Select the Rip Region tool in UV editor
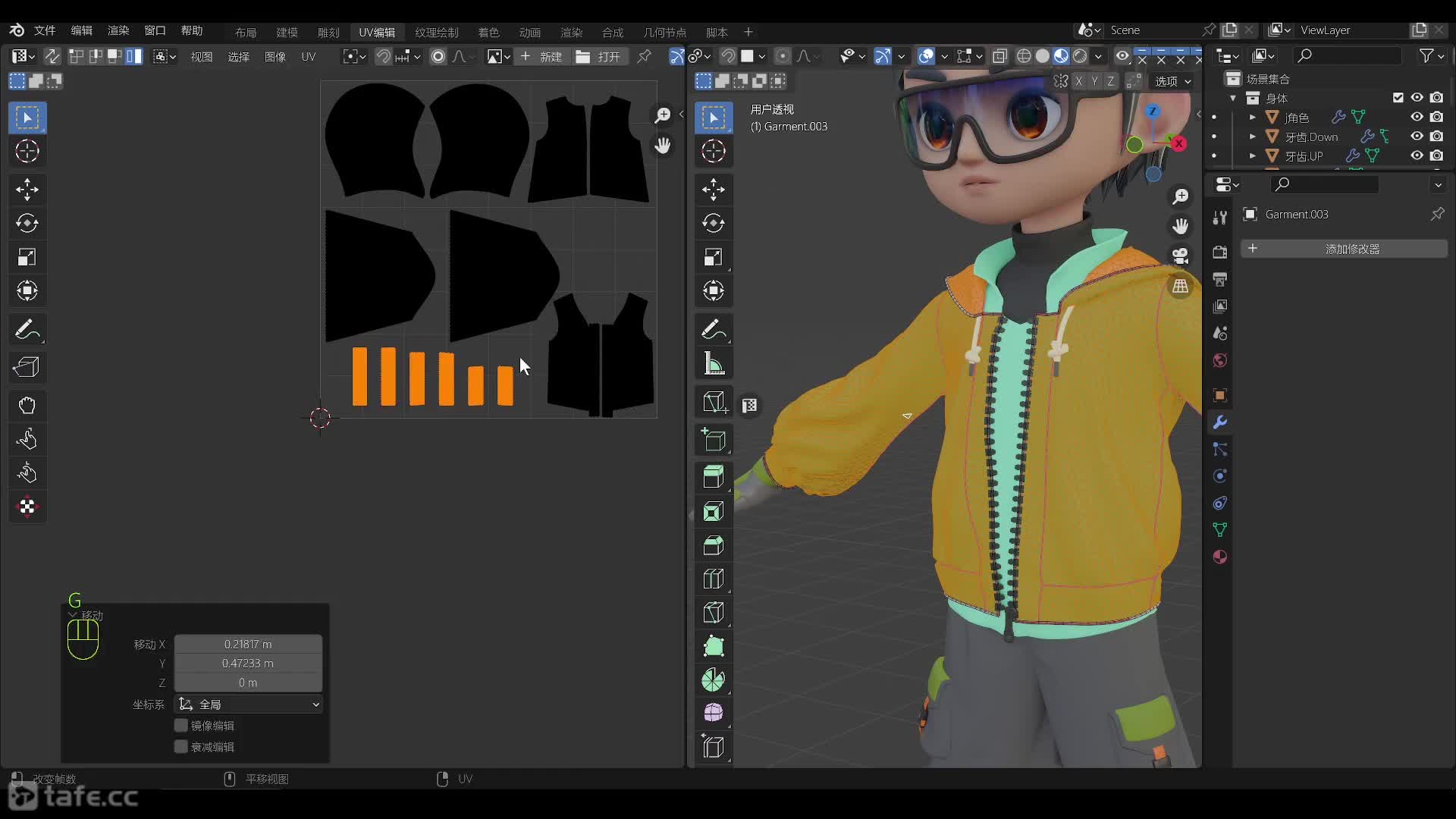1456x819 pixels. coord(27,368)
